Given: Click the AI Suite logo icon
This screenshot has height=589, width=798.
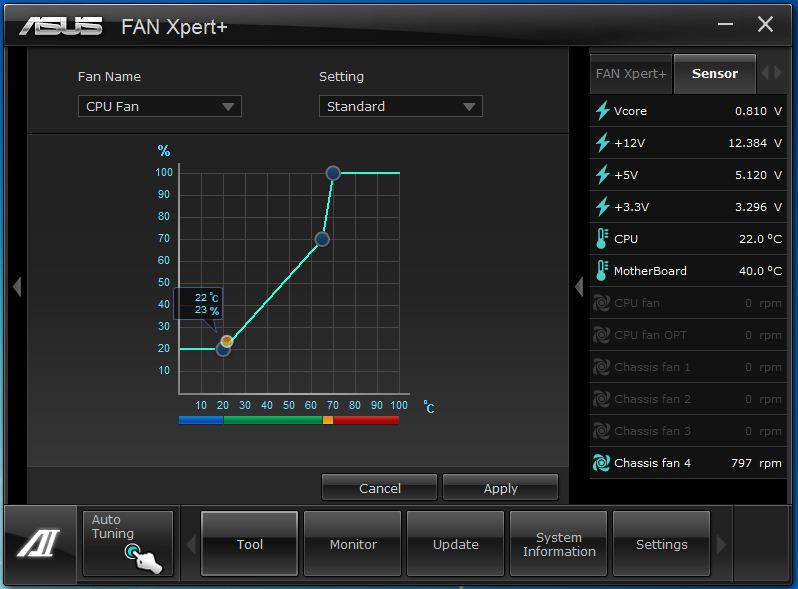Looking at the screenshot, I should (x=39, y=543).
